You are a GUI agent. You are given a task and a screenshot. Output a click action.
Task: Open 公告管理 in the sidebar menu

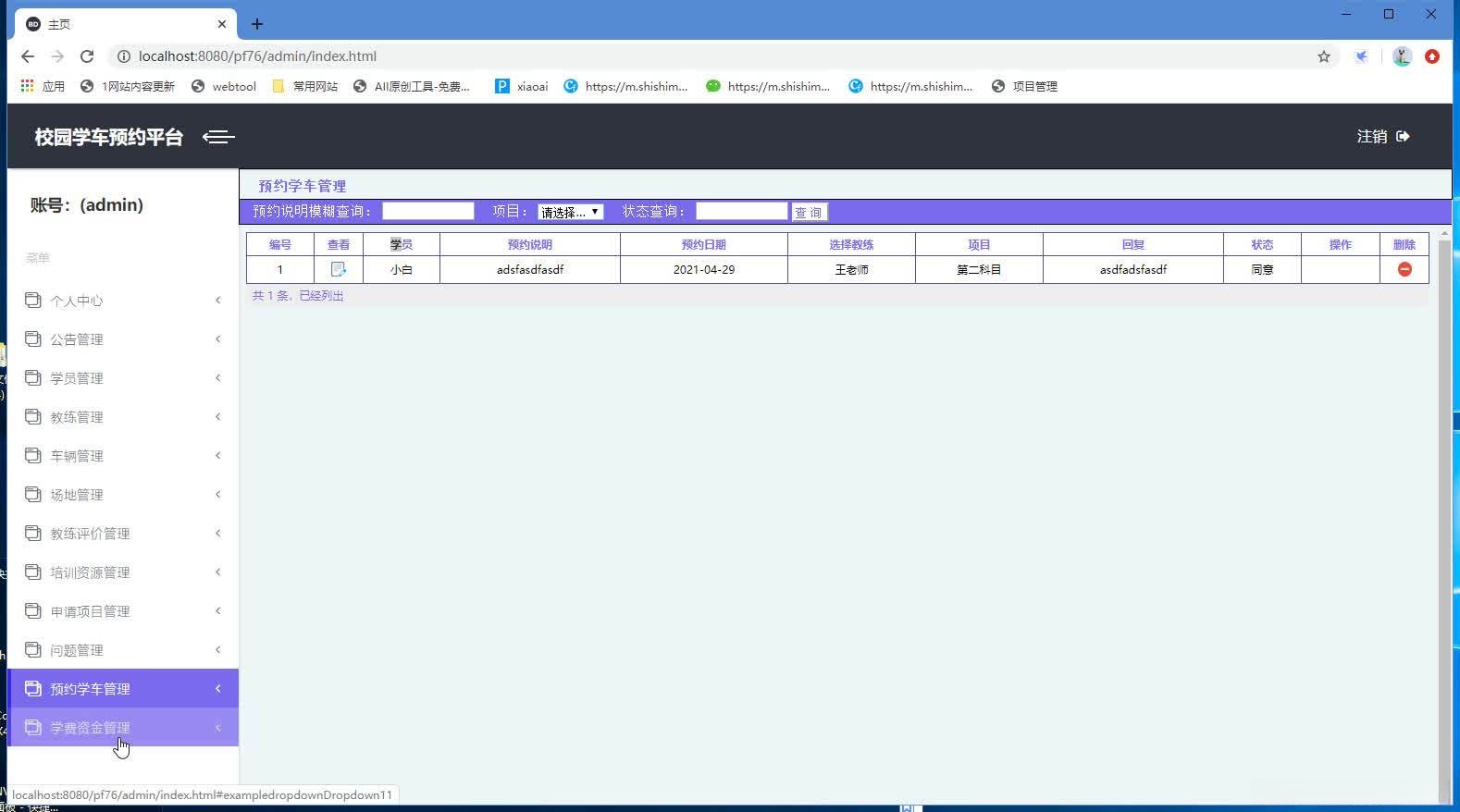point(123,339)
